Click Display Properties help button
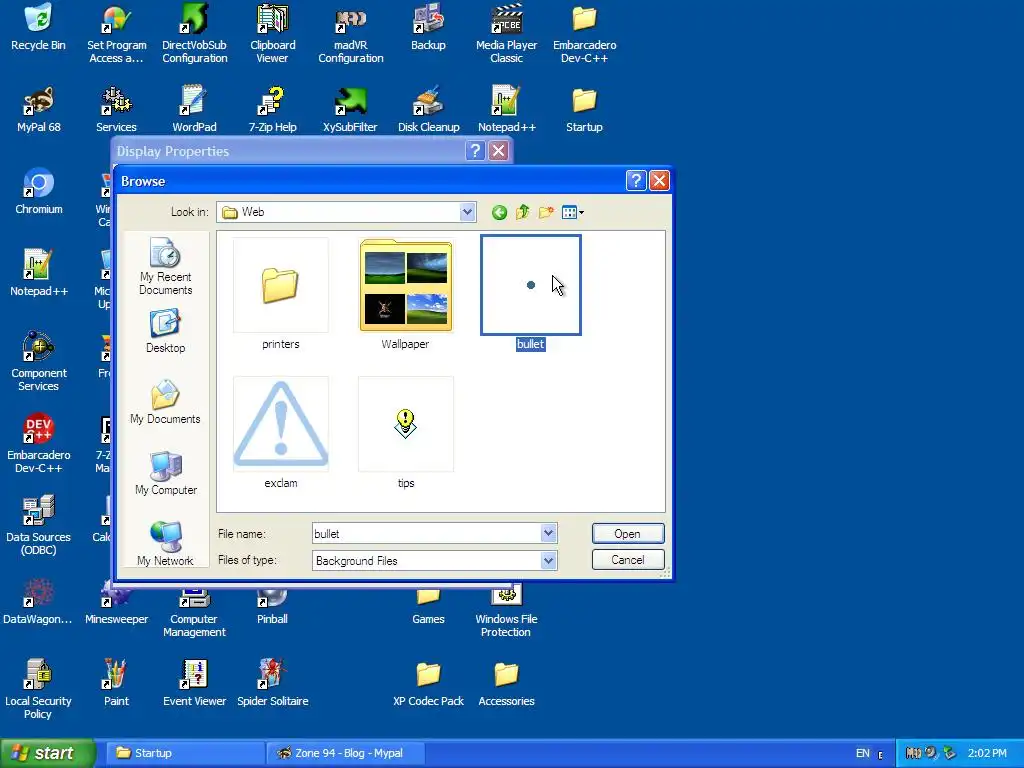Image resolution: width=1024 pixels, height=768 pixels. [475, 151]
